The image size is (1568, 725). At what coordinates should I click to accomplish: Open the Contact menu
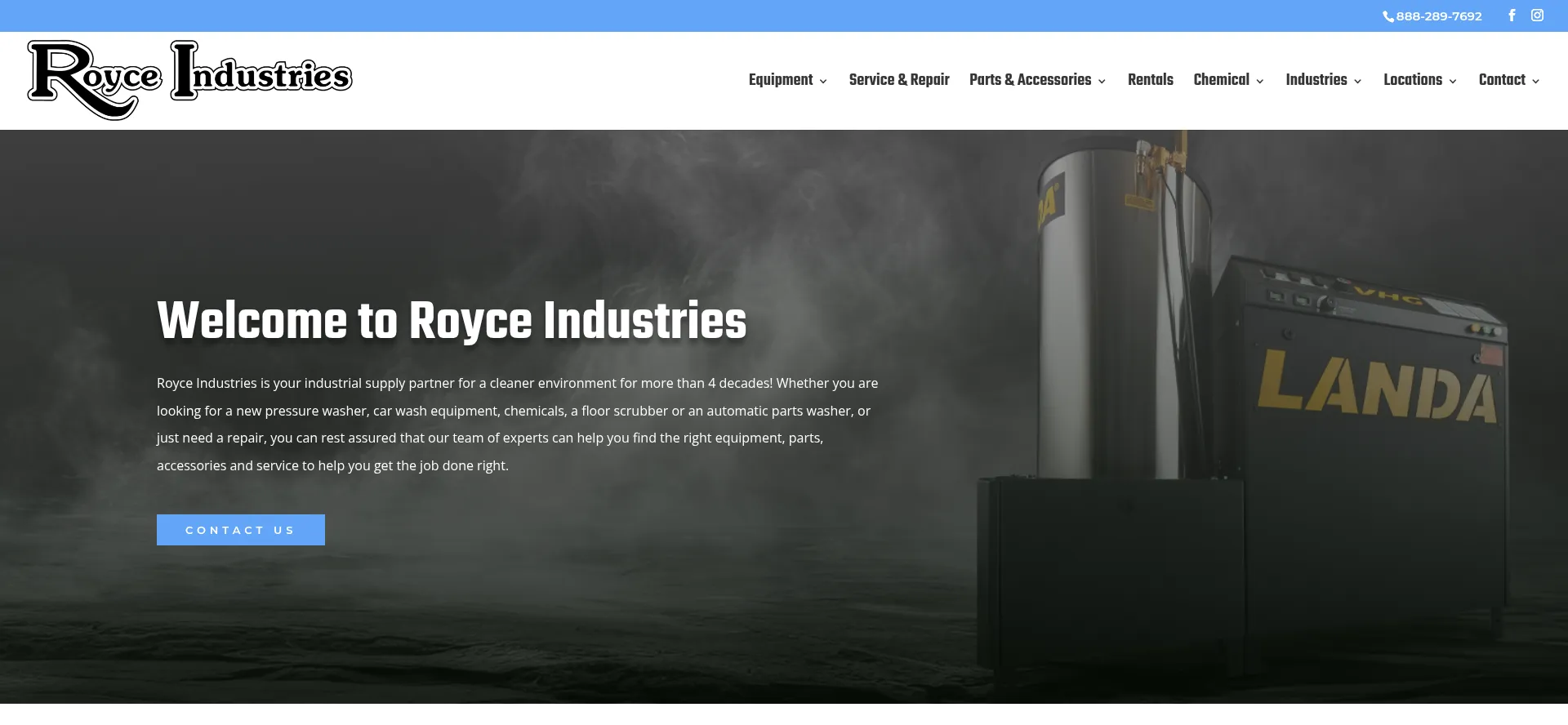click(1502, 80)
